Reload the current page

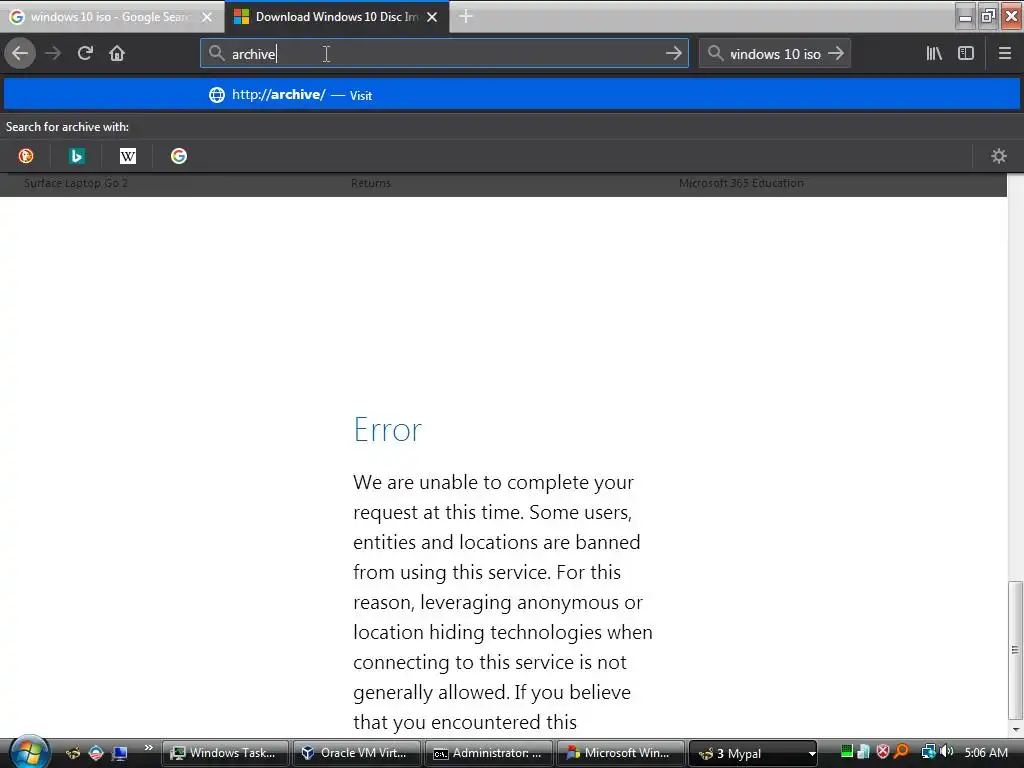pos(86,54)
